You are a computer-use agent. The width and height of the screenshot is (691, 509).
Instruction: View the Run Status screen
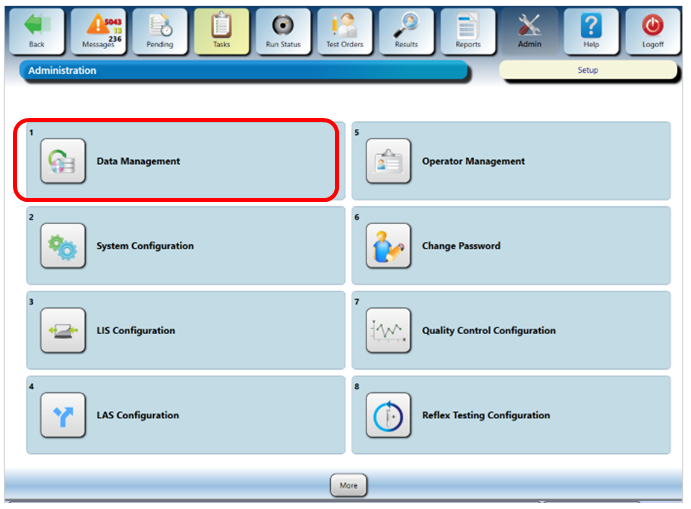tap(283, 30)
